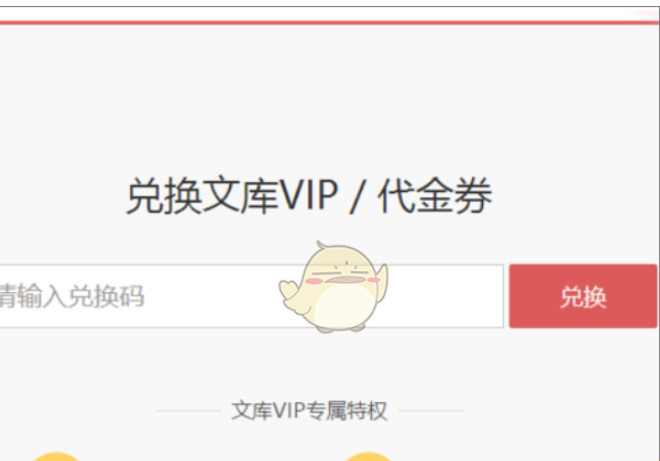This screenshot has height=461, width=660.
Task: Click the placeholder text 请输入兑换码
Action: (x=72, y=296)
